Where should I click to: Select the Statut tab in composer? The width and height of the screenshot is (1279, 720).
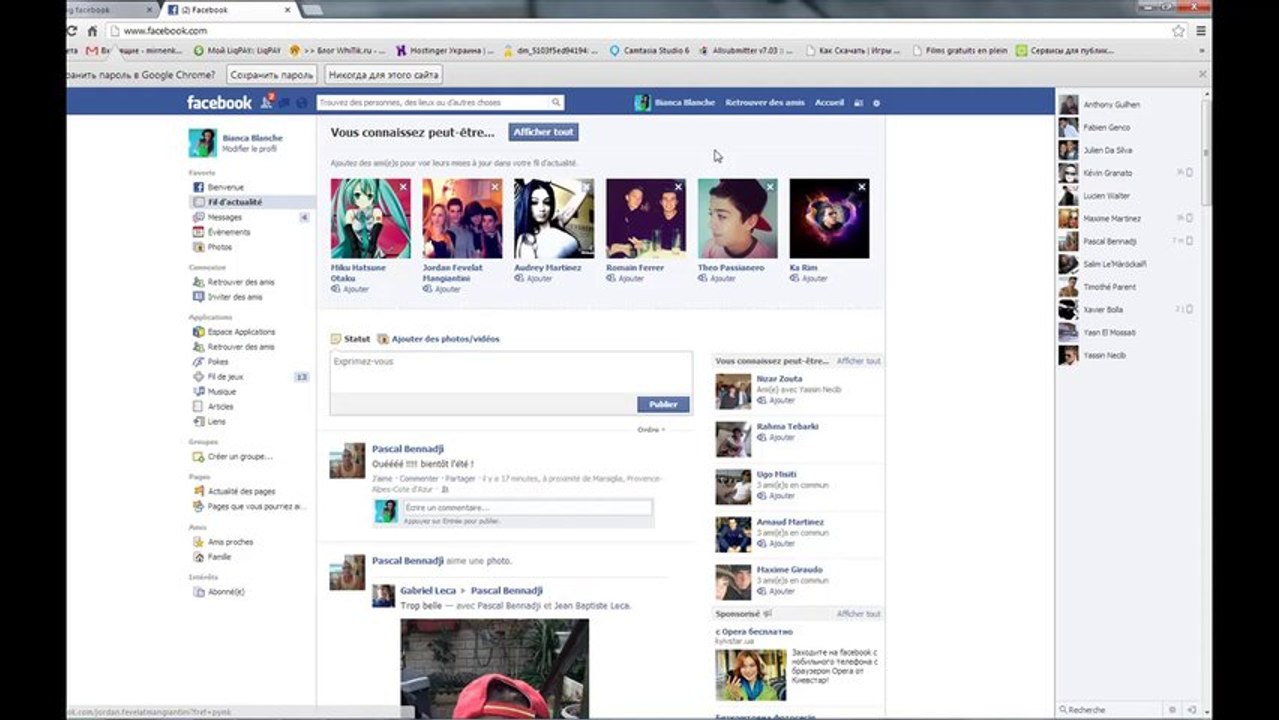click(x=350, y=339)
